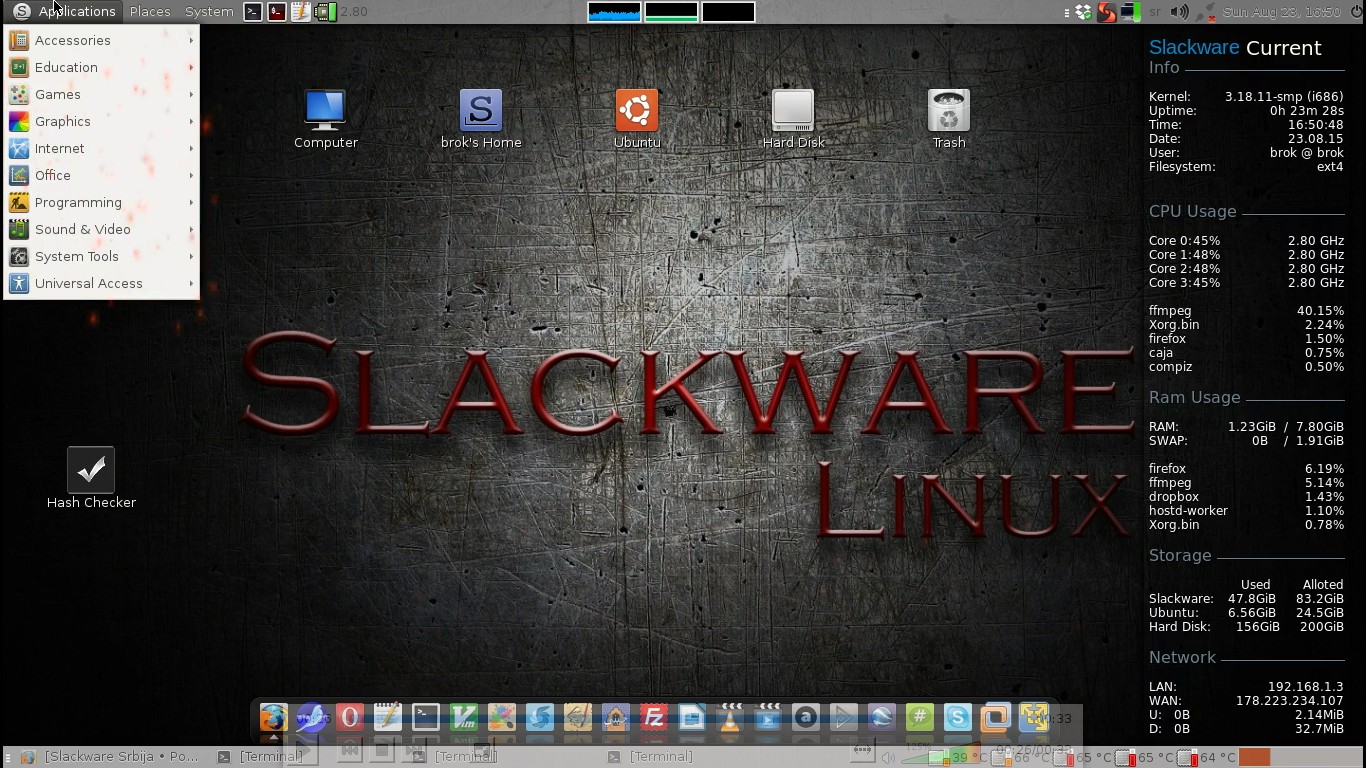Open the Places menu
Screen dimensions: 1366x768
click(150, 12)
